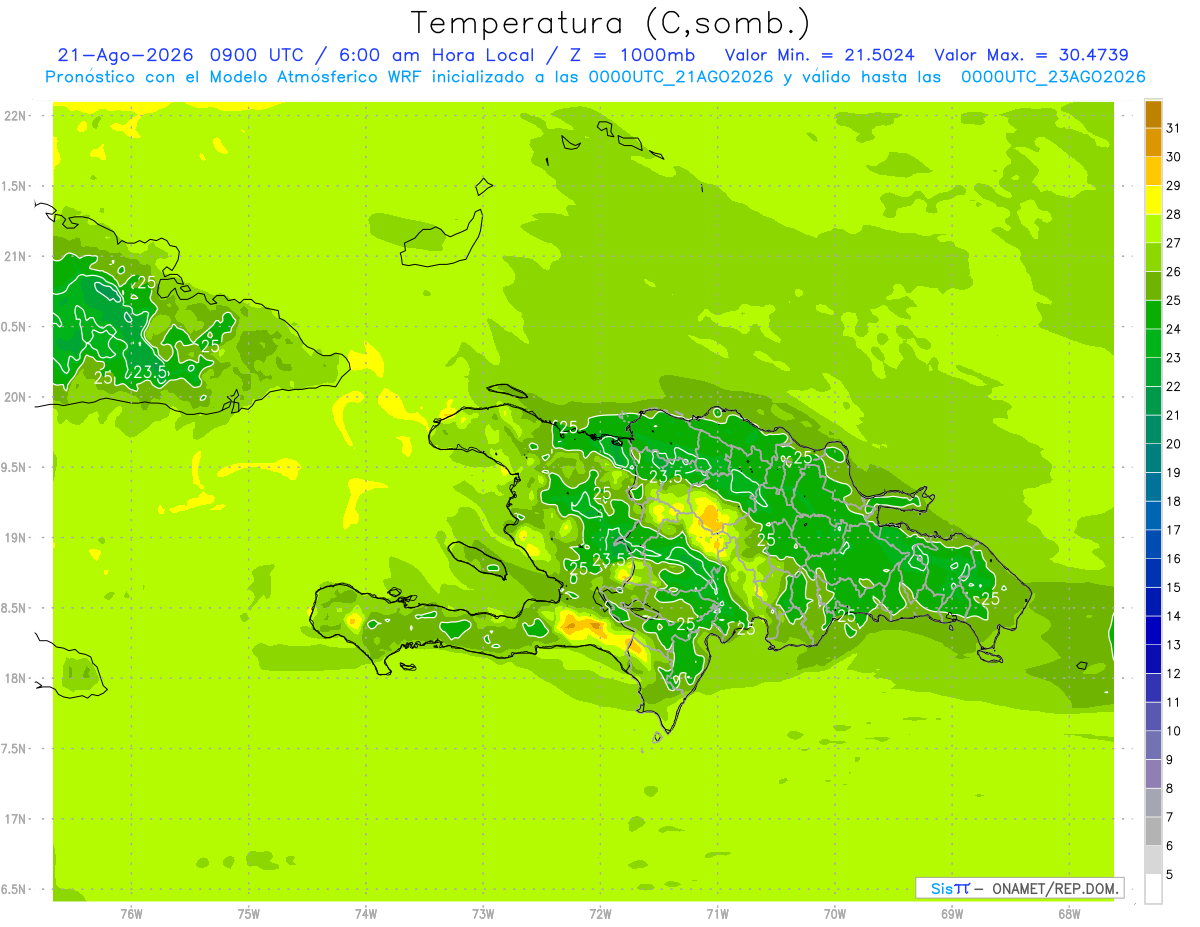Click the orange swatch between 30 and 31
Image resolution: width=1200 pixels, height=927 pixels.
click(x=1153, y=143)
